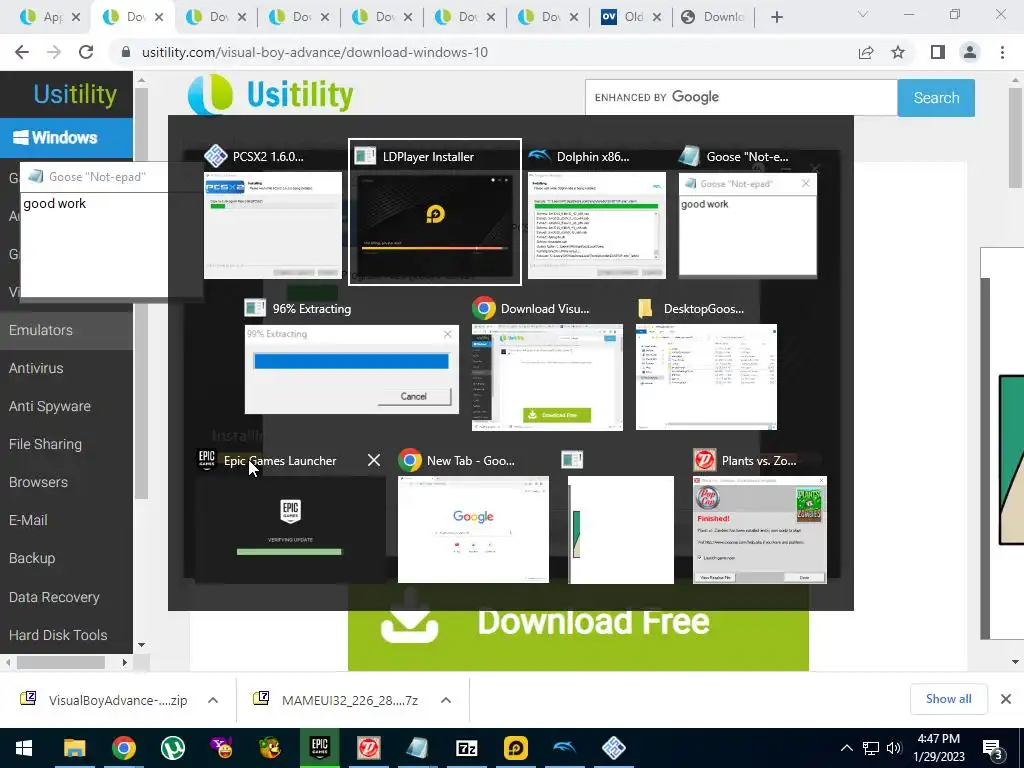Open Epic Games Launcher taskbar icon

(319, 748)
